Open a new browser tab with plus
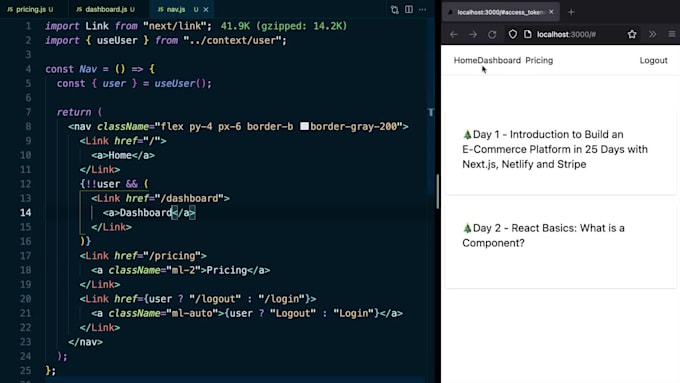This screenshot has width=680, height=383. pos(571,12)
